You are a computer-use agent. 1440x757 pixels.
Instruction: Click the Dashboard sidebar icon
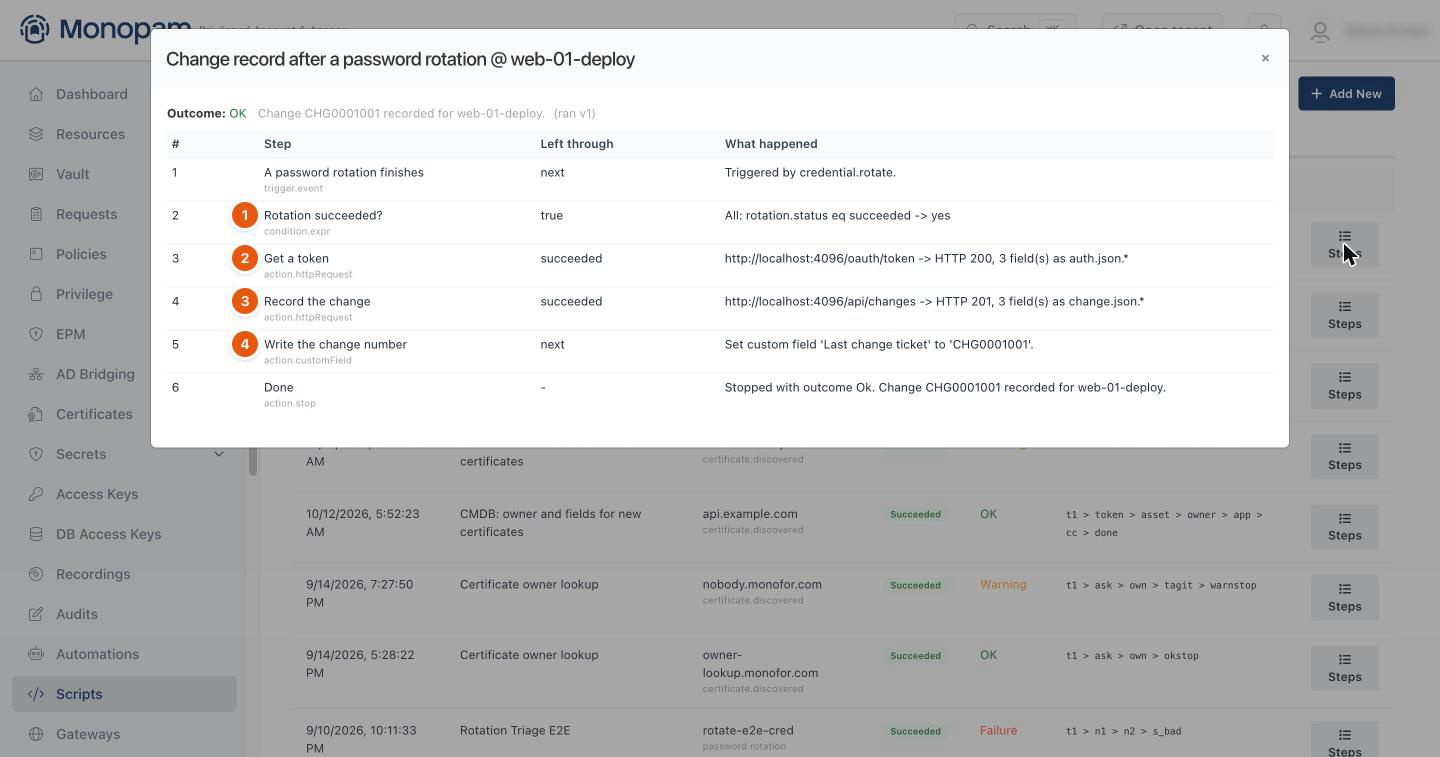[x=36, y=94]
